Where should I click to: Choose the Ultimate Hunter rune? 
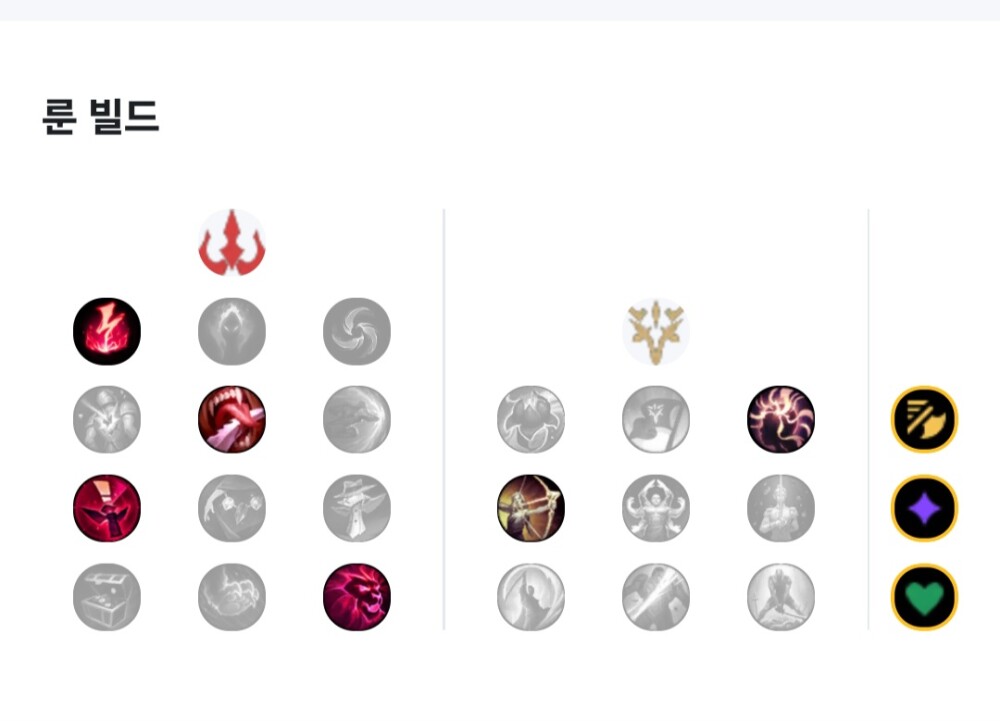click(x=357, y=597)
